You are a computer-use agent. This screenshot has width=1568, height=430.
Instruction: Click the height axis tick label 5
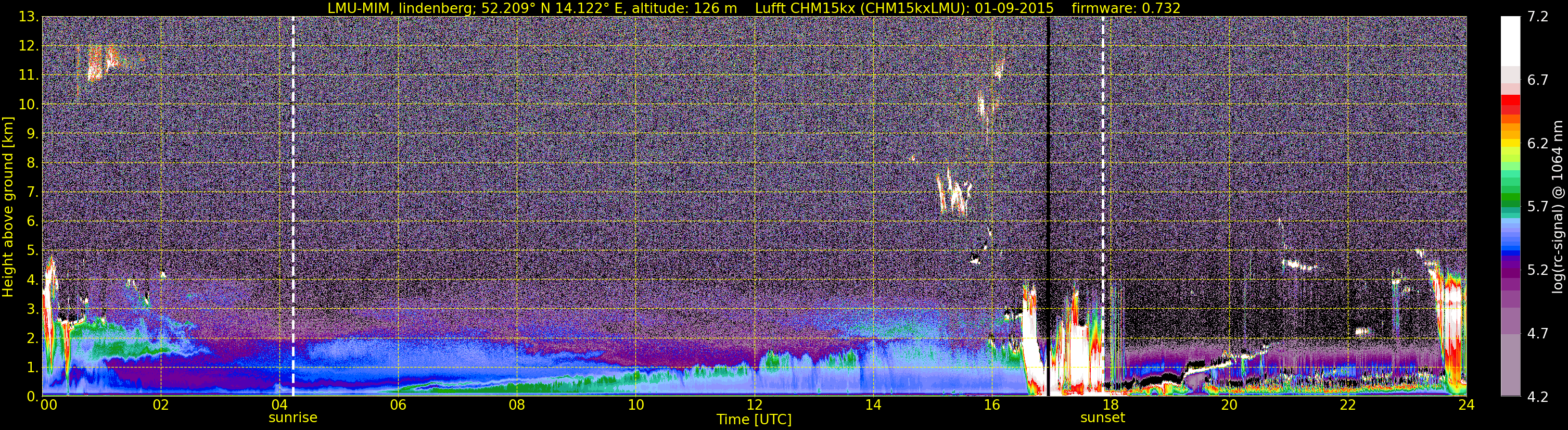click(32, 250)
